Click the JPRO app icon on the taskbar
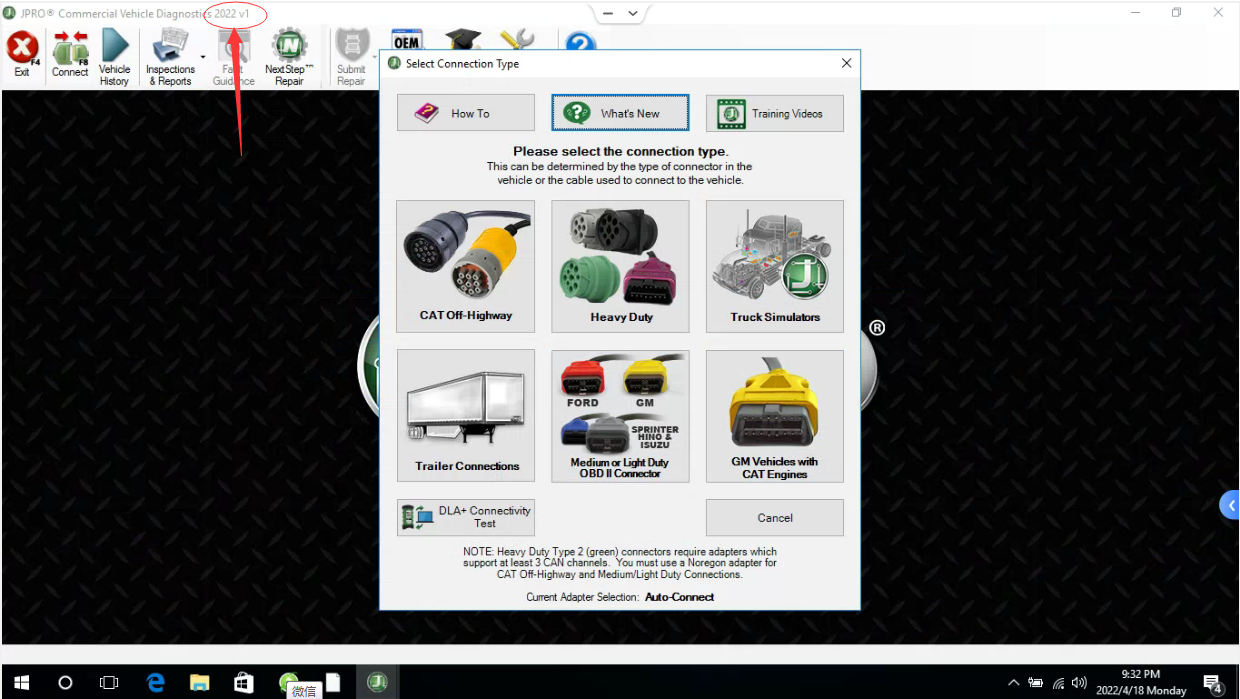This screenshot has width=1240, height=699. [377, 683]
